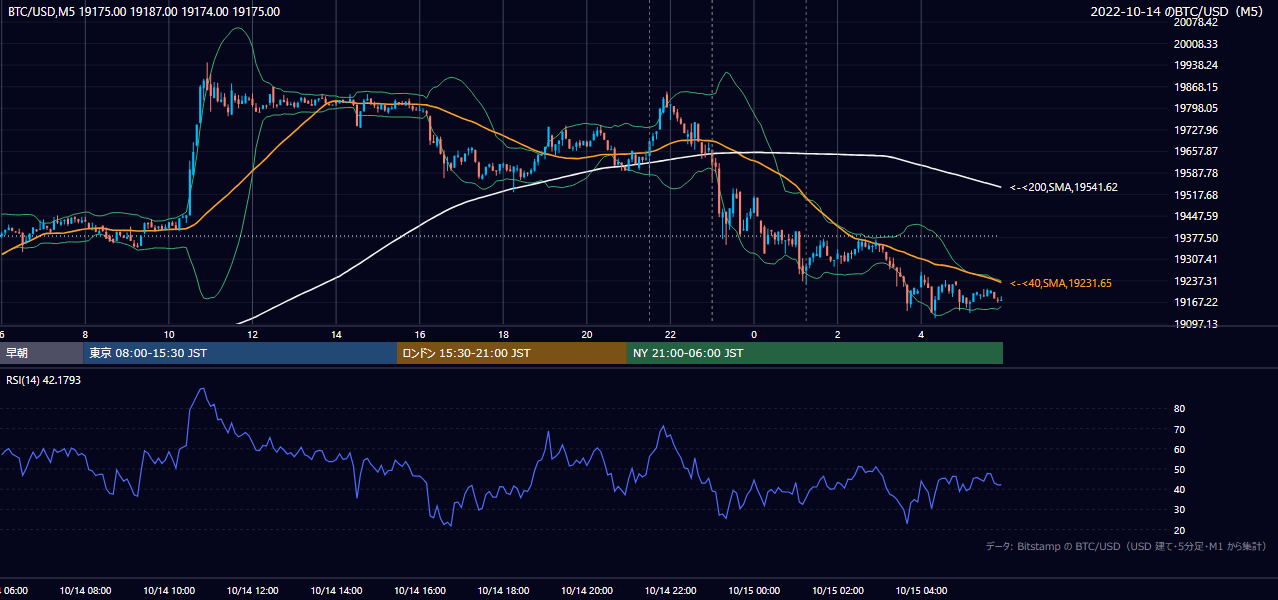Screen dimensions: 1278x600
Task: Click the 200,SMA,19541.62 line label
Action: coord(1064,187)
